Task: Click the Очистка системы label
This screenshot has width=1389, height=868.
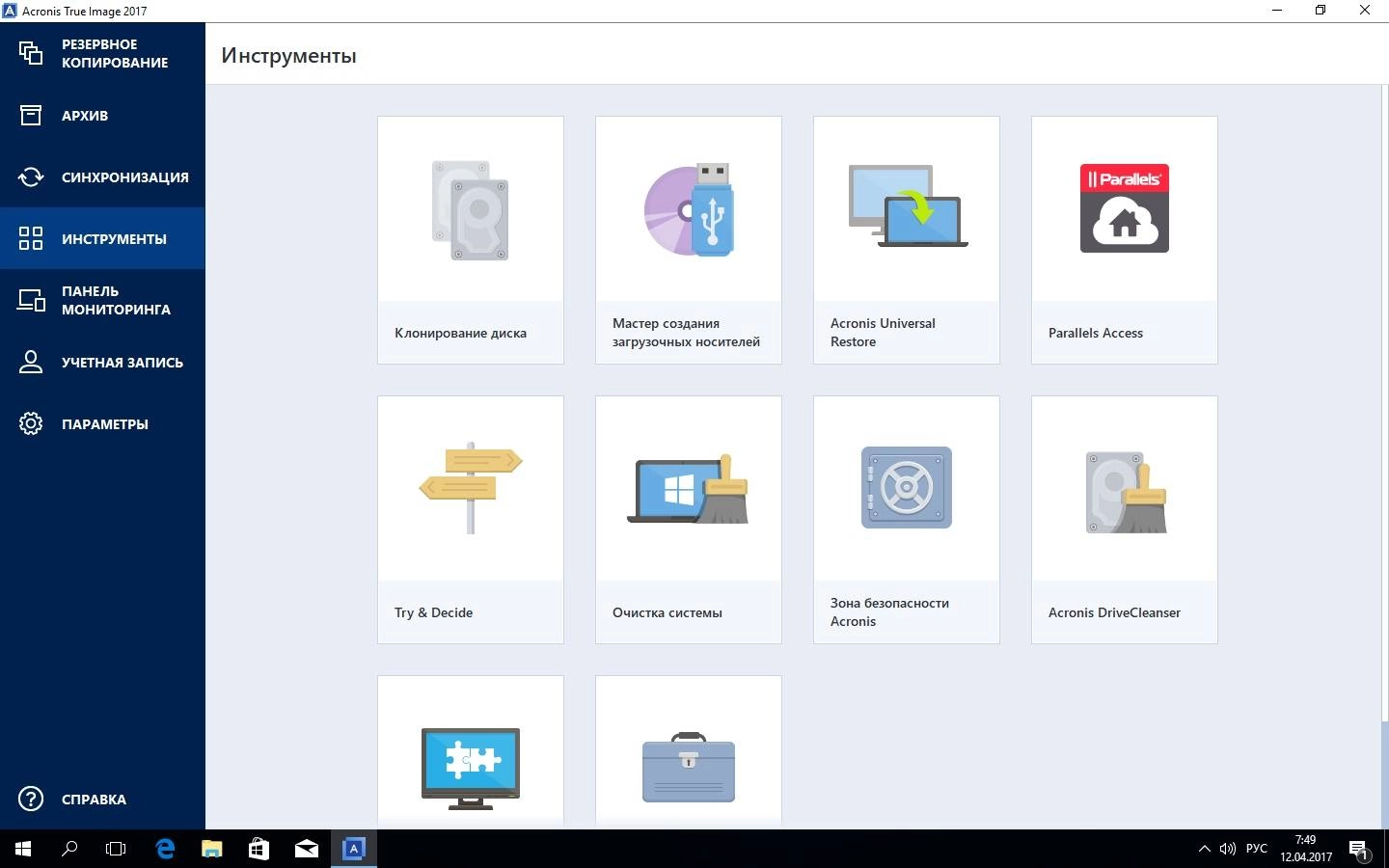Action: pyautogui.click(x=667, y=612)
